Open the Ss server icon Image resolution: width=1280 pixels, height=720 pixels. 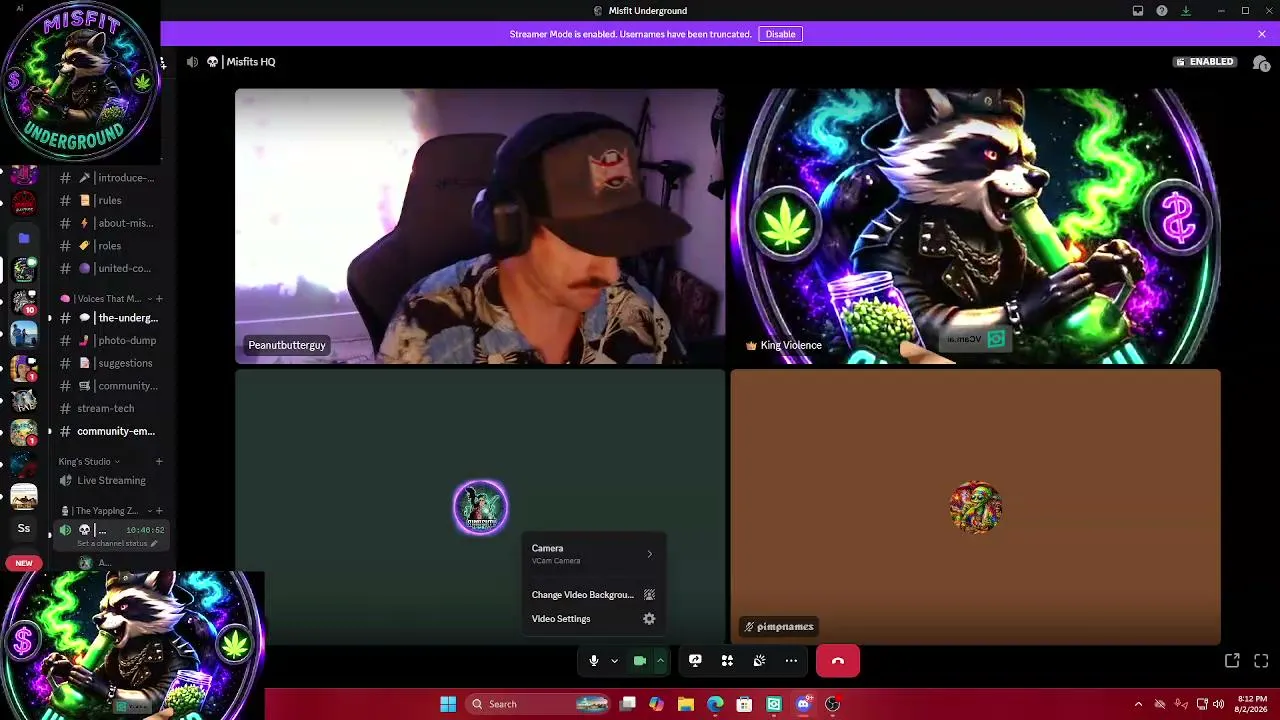click(24, 528)
